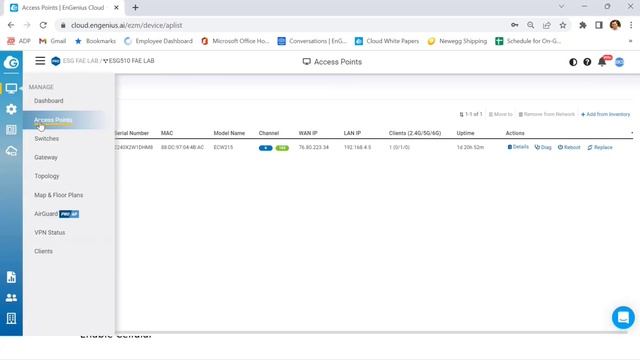
Task: Open the third sidebar panel icon
Action: pos(11,130)
